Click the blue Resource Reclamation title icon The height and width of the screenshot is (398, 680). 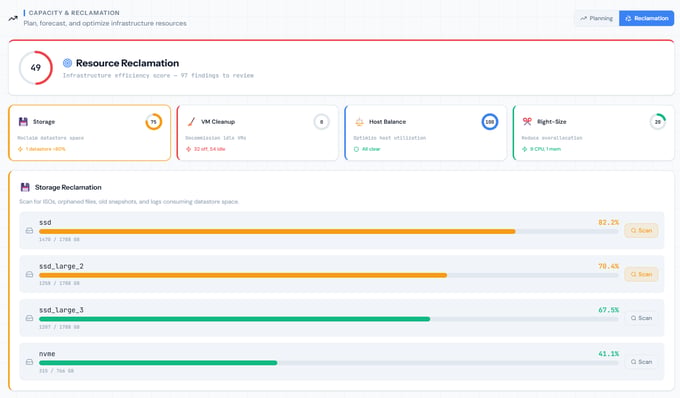point(67,63)
